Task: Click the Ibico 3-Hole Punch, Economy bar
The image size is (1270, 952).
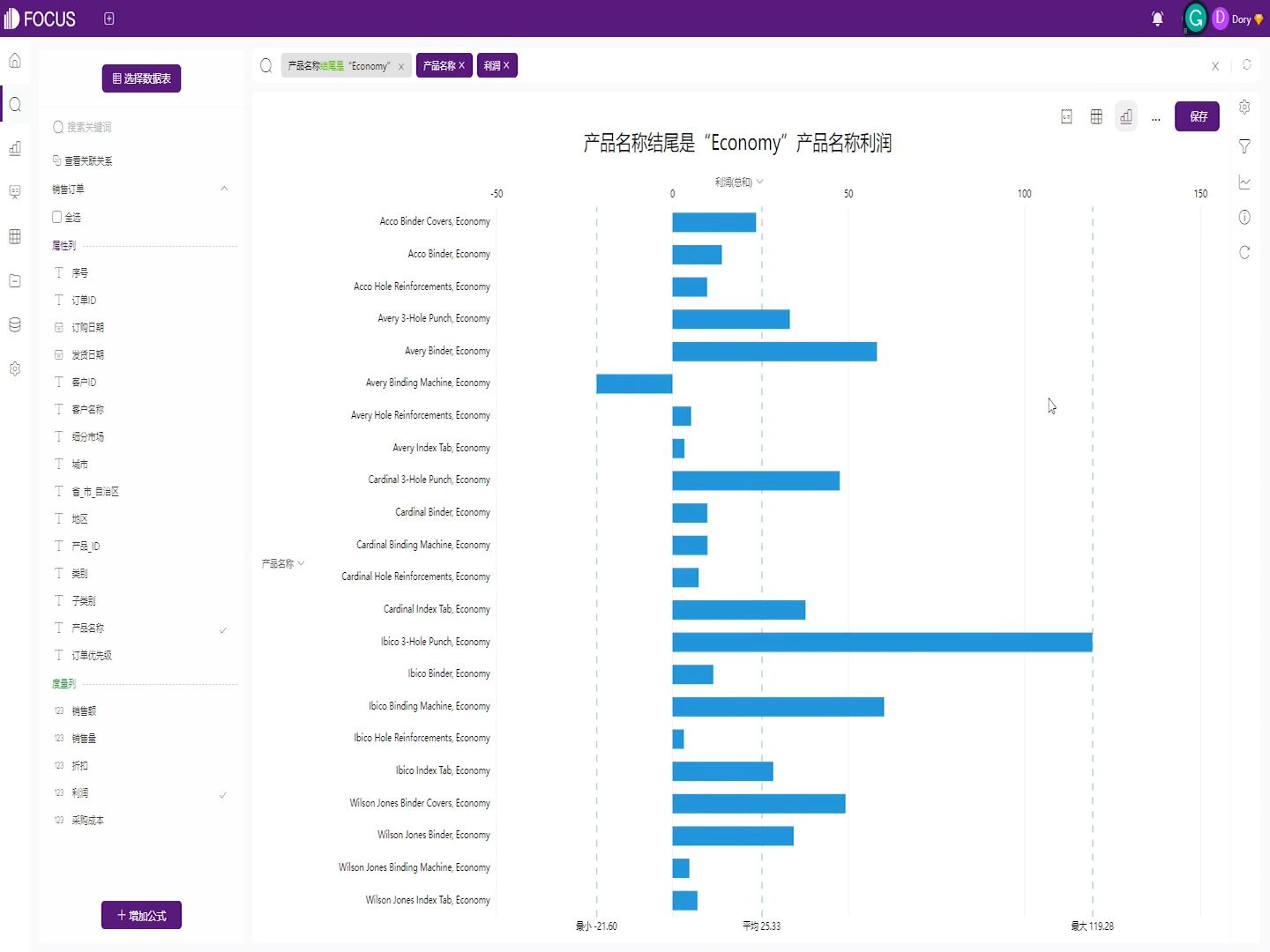Action: pos(882,642)
